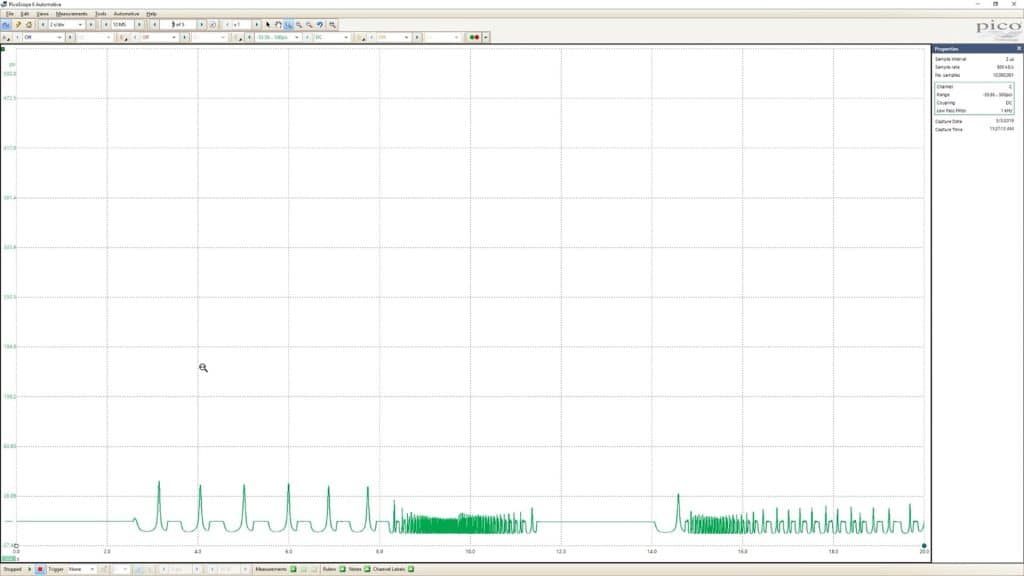Add a measurement with the green plus icon
Image resolution: width=1024 pixels, height=576 pixels.
293,569
